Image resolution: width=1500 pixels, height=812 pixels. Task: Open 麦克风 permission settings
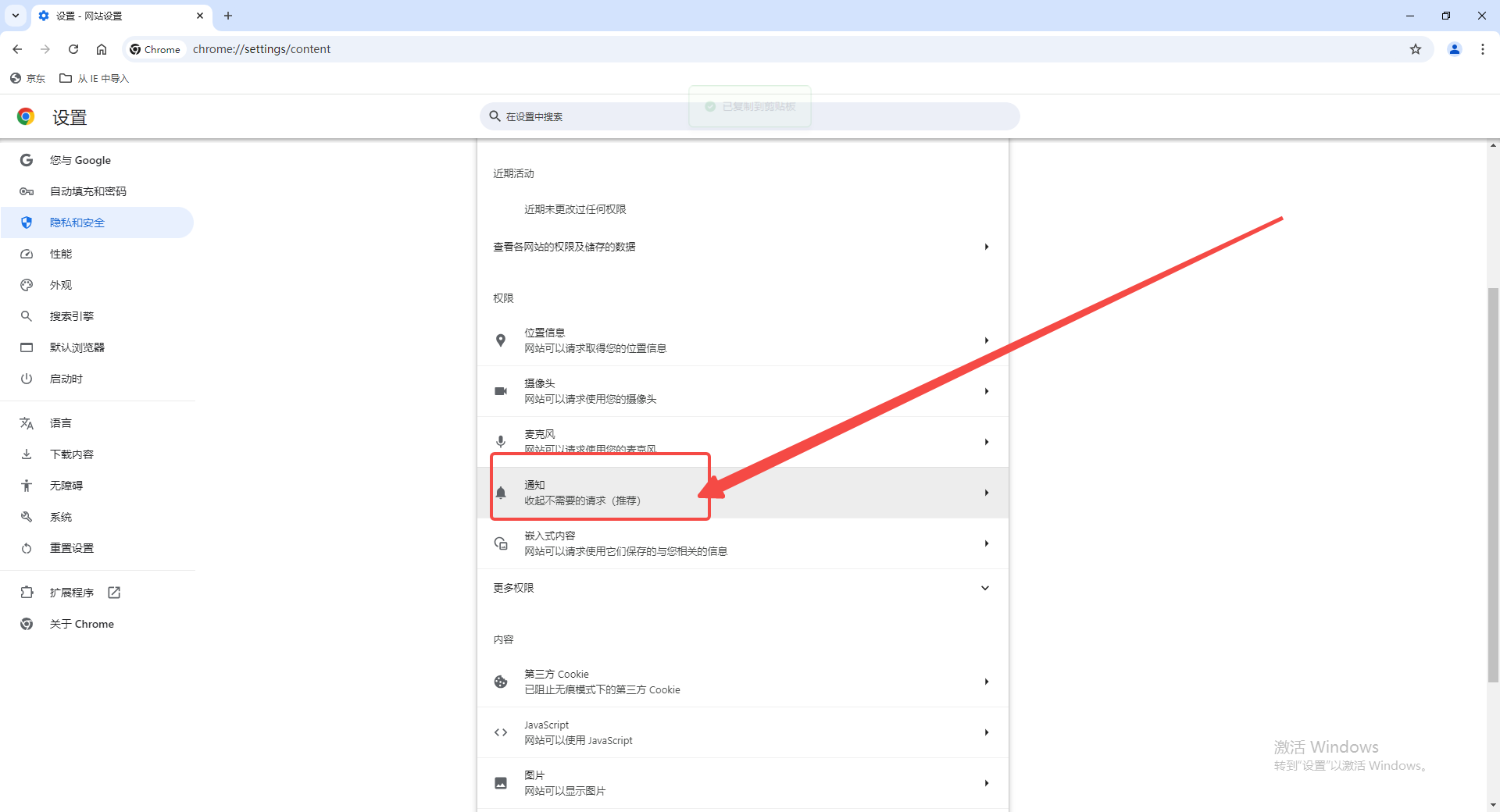pos(742,442)
